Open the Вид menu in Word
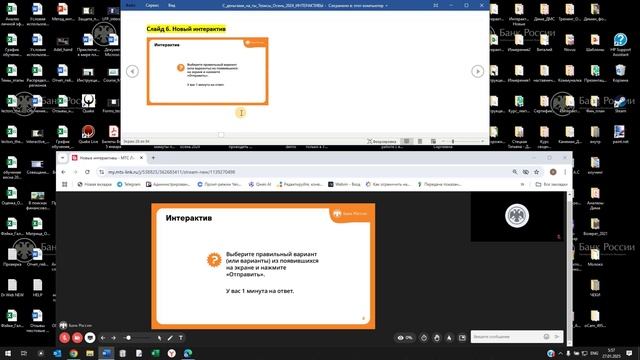The width and height of the screenshot is (640, 360). (171, 5)
